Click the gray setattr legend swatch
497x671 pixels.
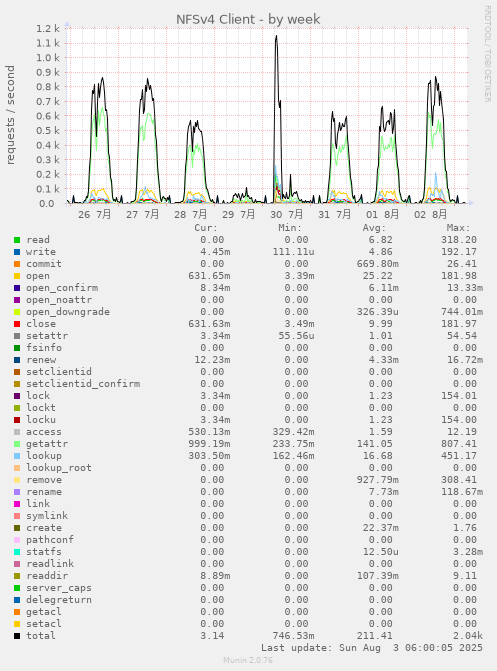pos(17,336)
